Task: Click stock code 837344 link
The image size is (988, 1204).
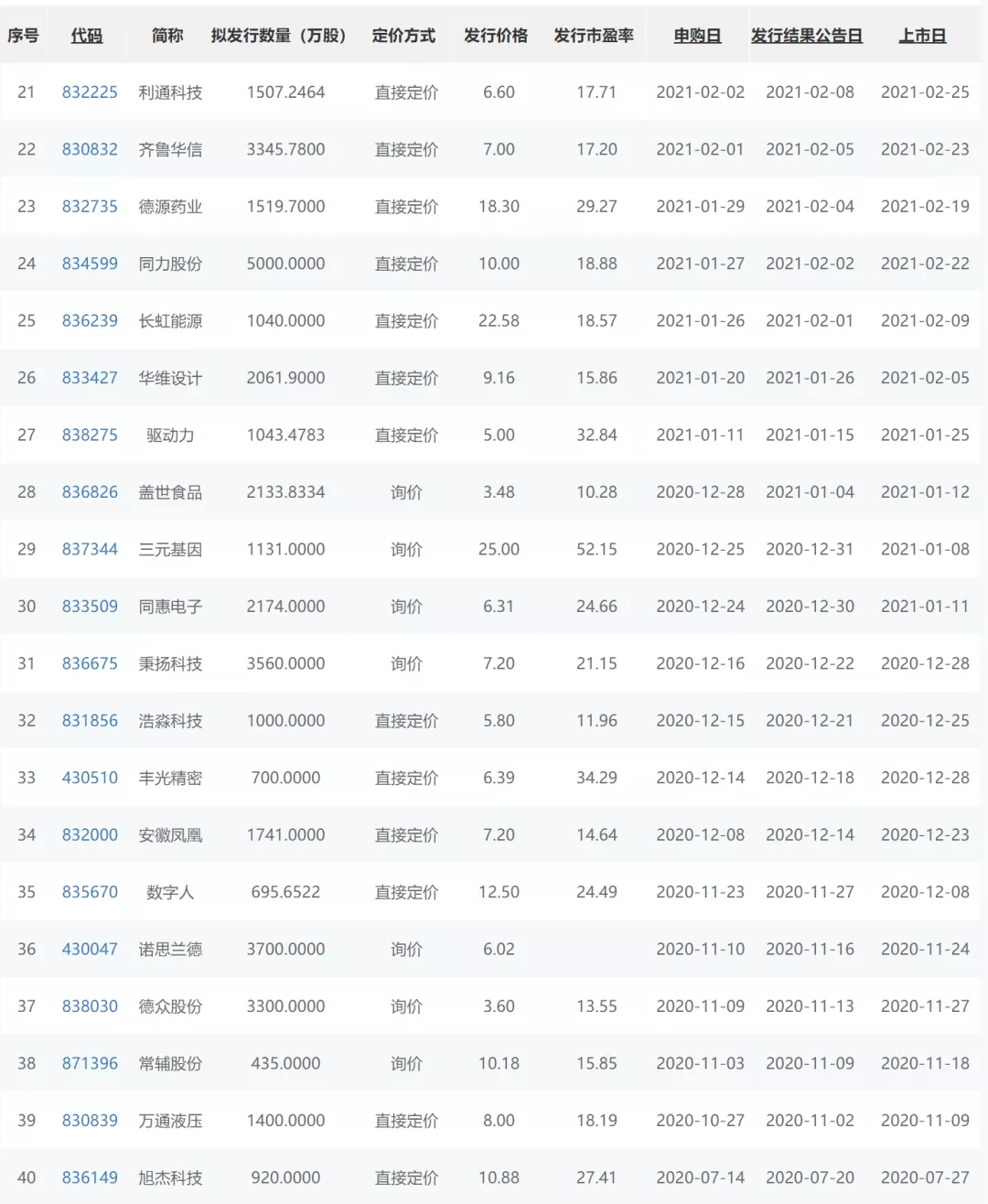Action: (90, 549)
